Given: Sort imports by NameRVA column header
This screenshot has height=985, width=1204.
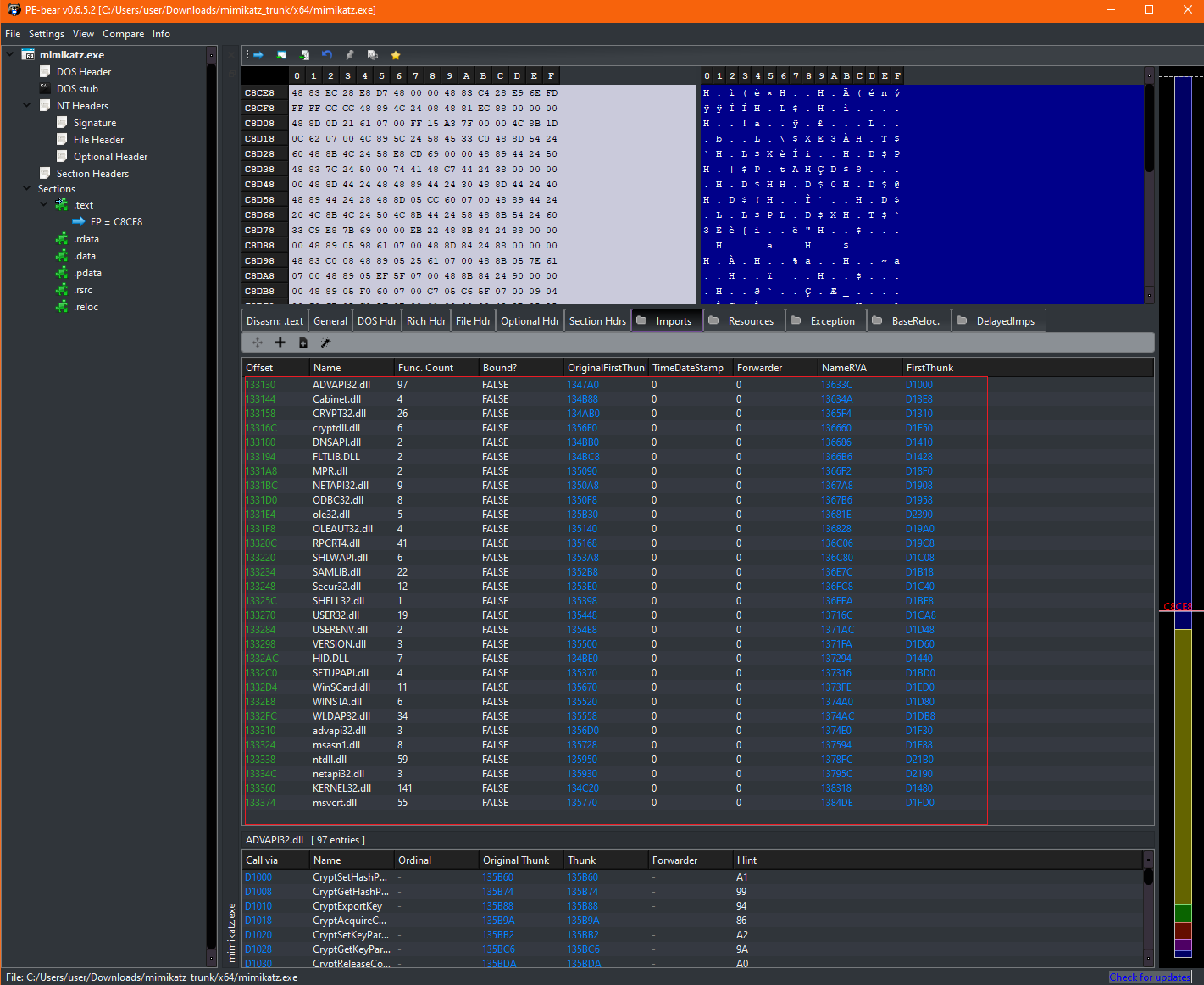Looking at the screenshot, I should pos(860,368).
